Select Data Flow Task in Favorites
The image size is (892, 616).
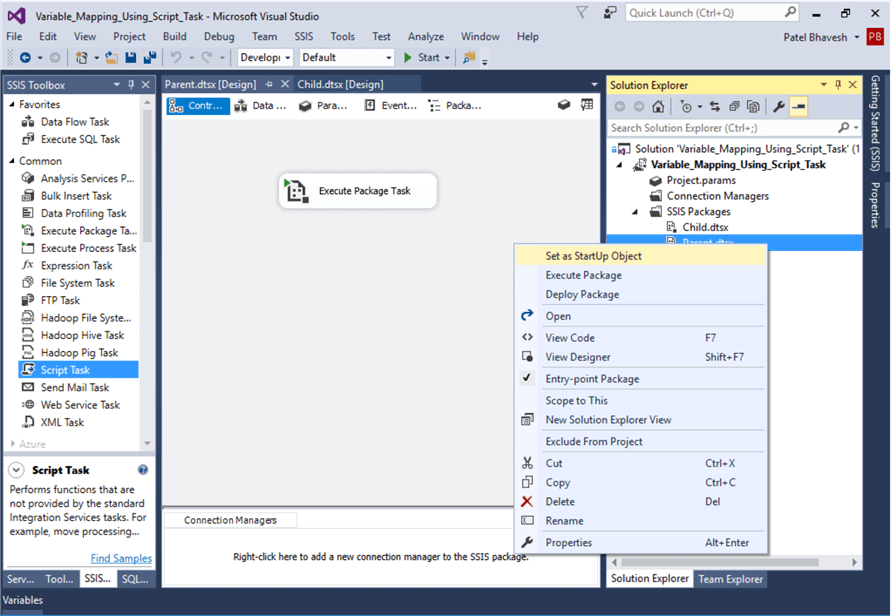pos(75,122)
